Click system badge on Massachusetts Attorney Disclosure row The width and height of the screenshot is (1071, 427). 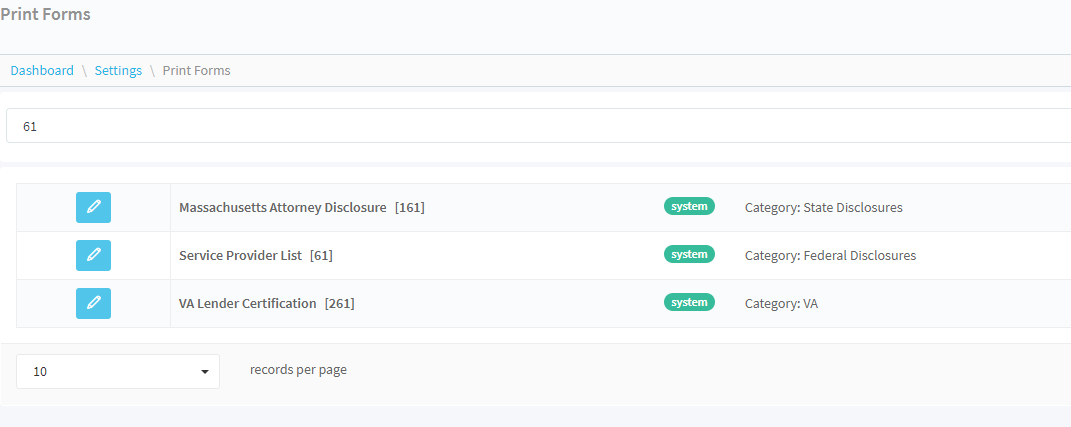click(689, 207)
